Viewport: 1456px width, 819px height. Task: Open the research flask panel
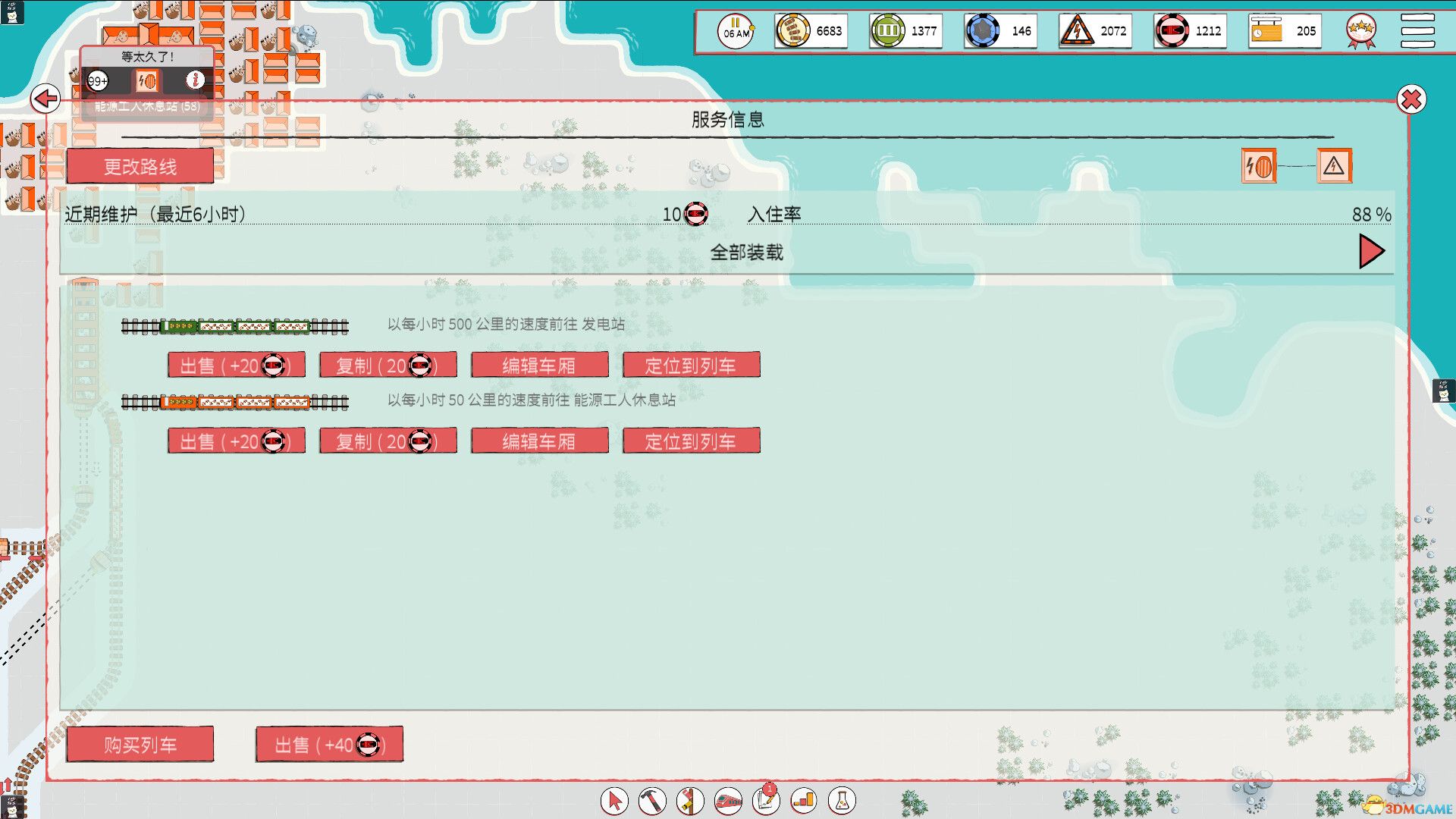pos(840,800)
